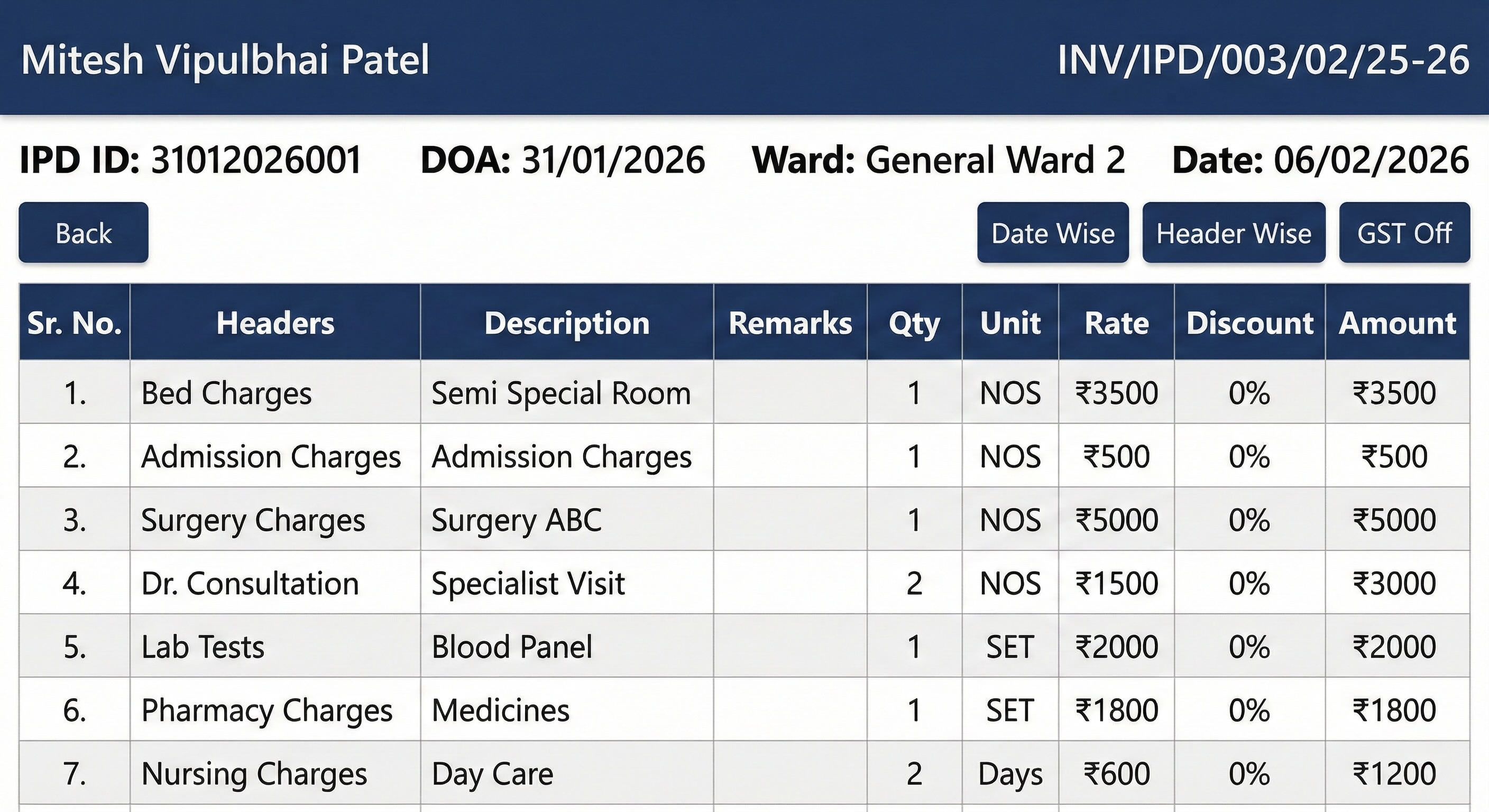Click the Headers column header

275,322
